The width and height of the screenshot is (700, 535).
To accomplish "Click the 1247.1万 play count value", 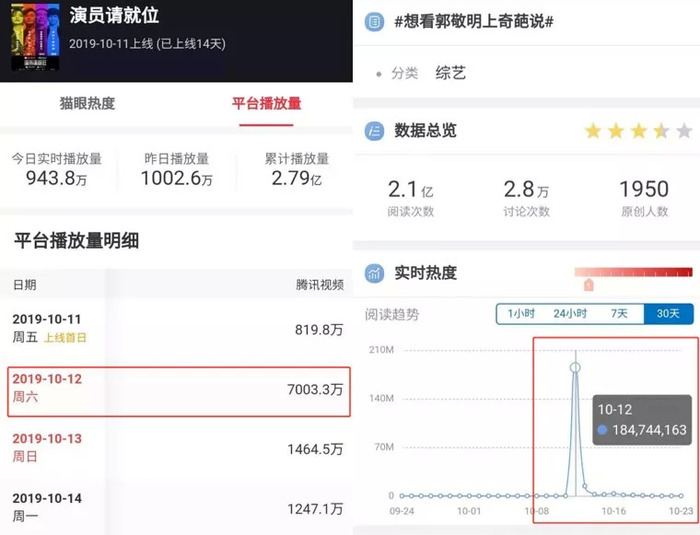I will point(315,509).
